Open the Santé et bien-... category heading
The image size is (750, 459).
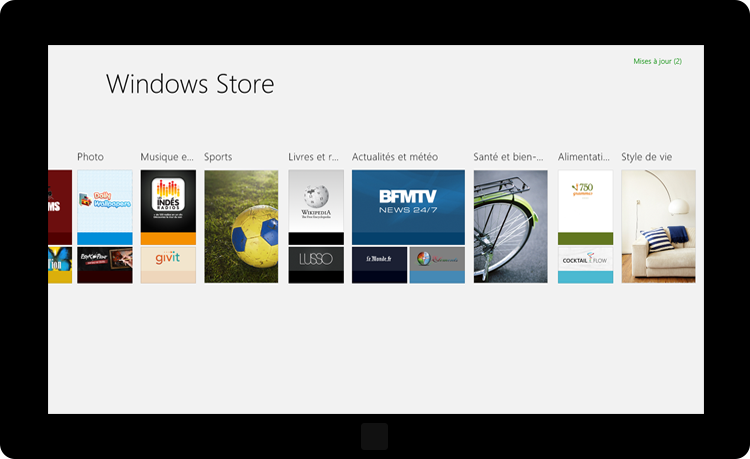[x=508, y=157]
